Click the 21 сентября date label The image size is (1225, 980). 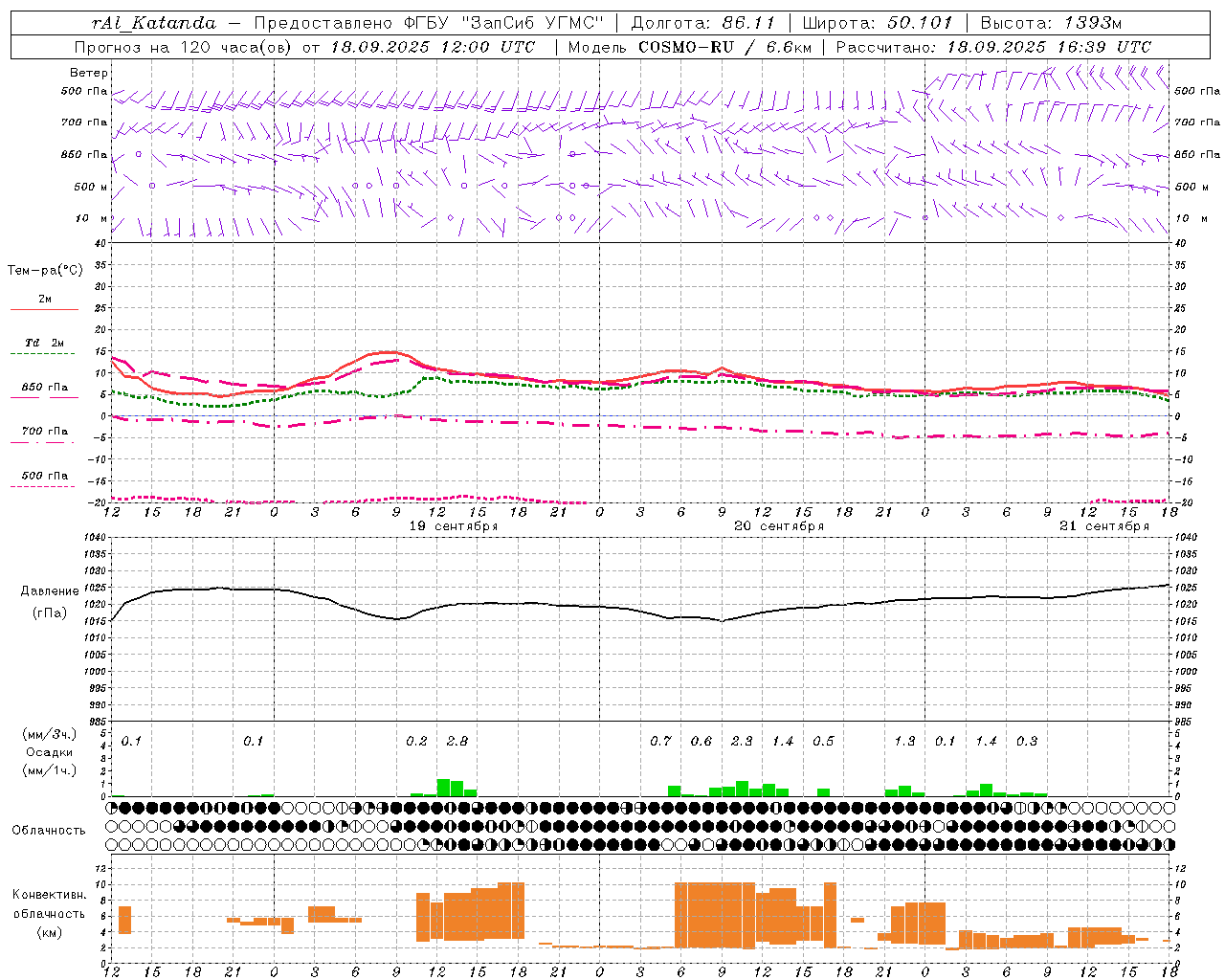1104,526
